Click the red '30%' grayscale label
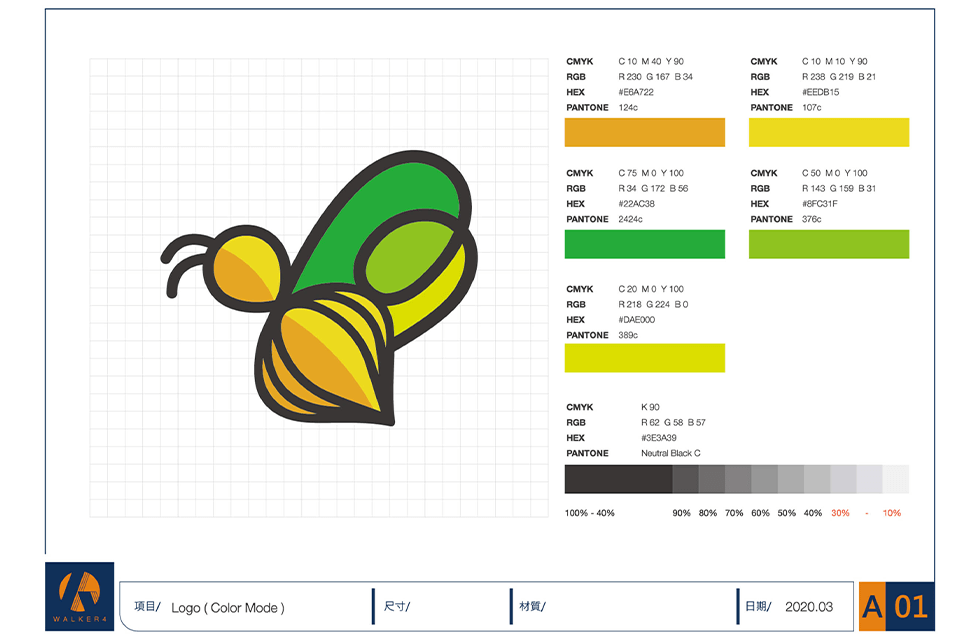Image resolution: width=980 pixels, height=640 pixels. tap(840, 513)
